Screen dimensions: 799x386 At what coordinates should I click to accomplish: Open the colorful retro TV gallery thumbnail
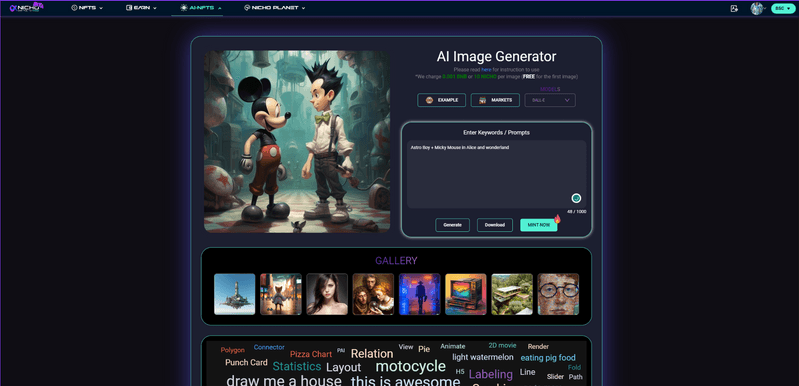466,294
